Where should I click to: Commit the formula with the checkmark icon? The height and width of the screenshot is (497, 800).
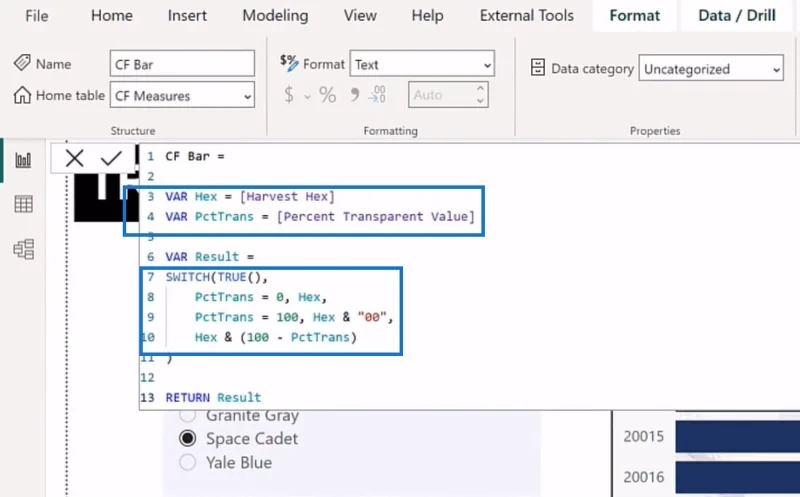[111, 158]
